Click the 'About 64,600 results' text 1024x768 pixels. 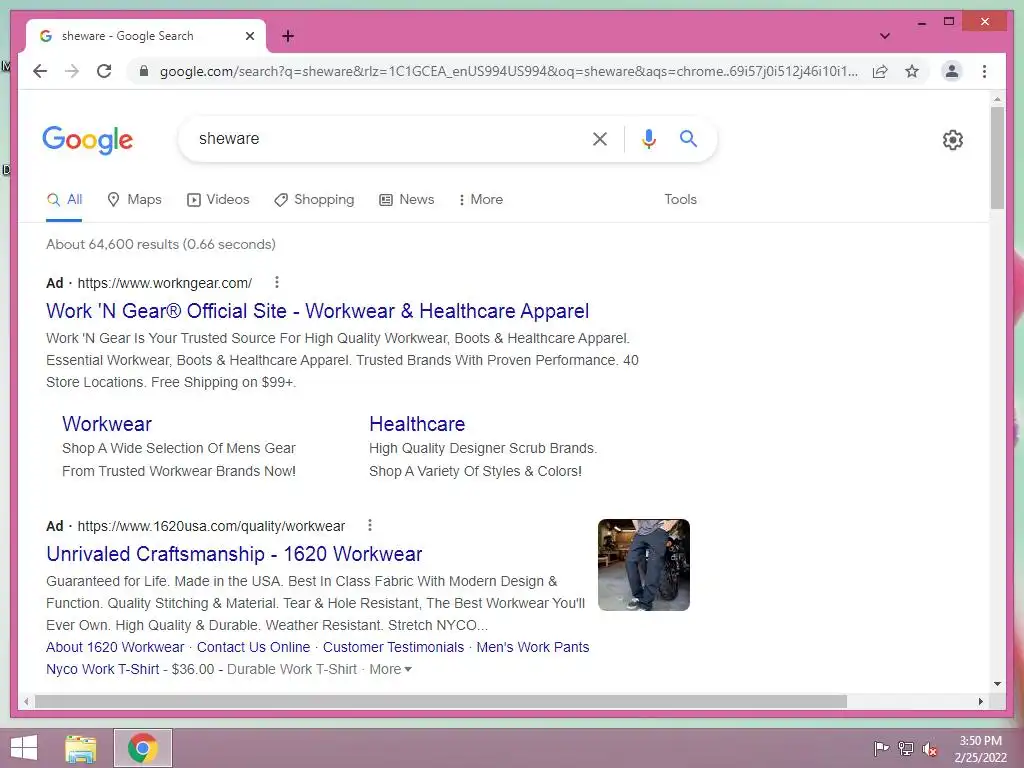161,244
